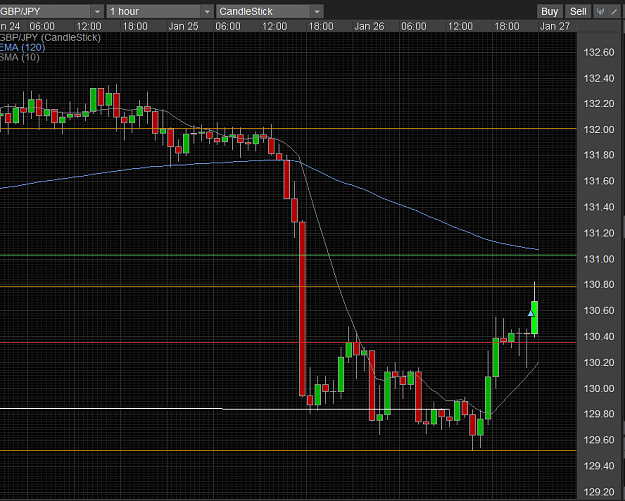
Task: Click the 132.00 price axis label
Action: click(x=599, y=130)
